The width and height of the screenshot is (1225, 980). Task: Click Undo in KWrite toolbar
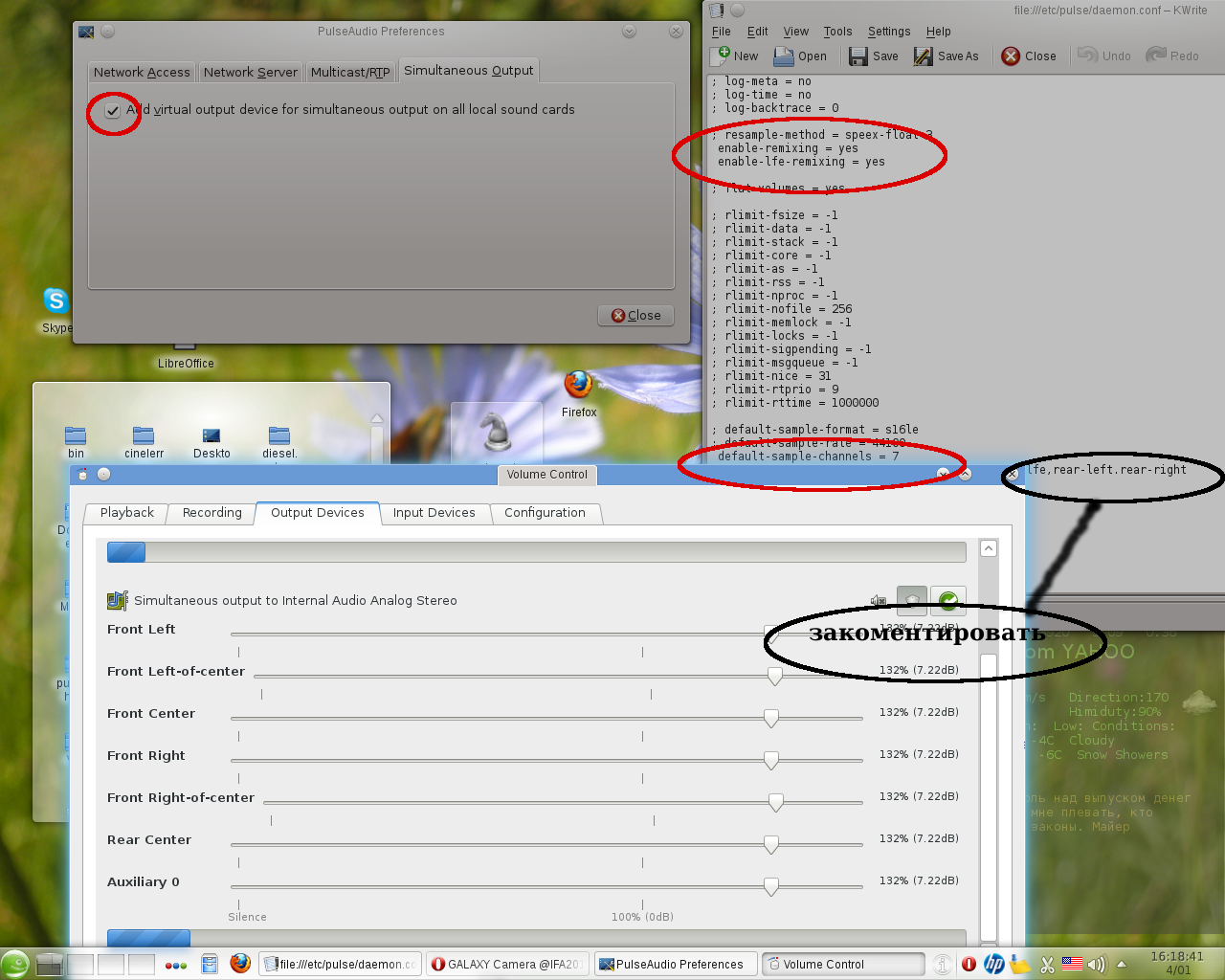coord(1104,56)
